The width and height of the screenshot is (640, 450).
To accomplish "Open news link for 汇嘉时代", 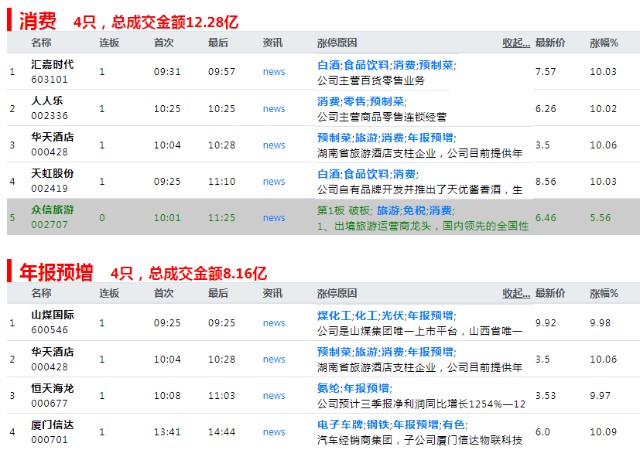I will 274,71.
